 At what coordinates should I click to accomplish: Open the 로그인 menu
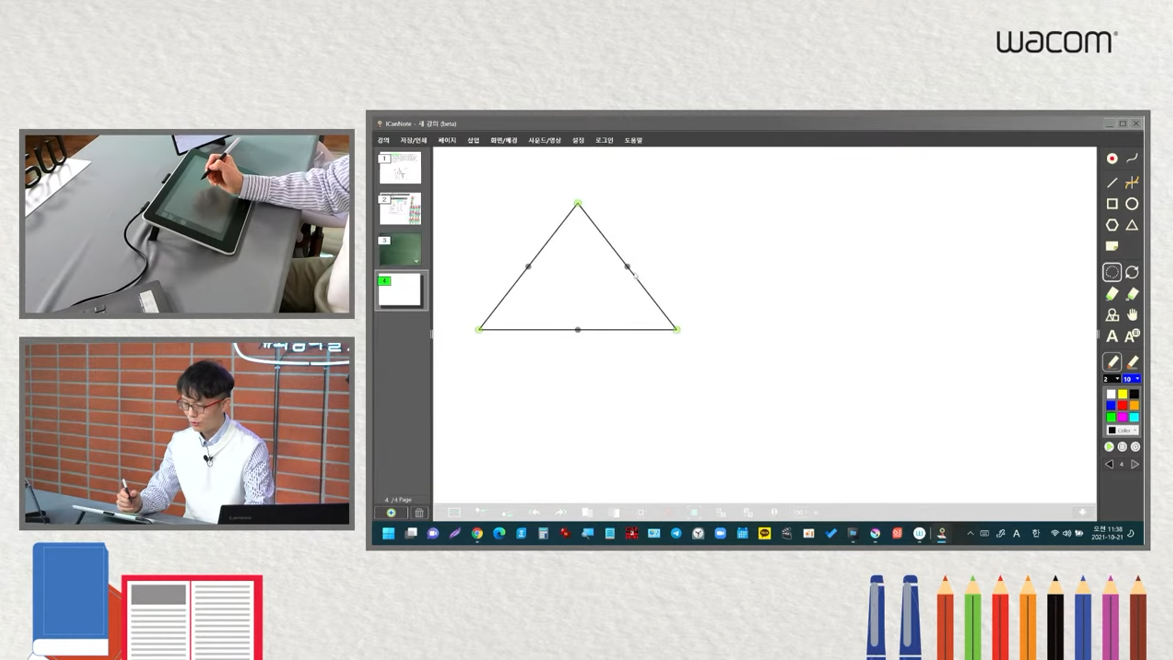click(x=604, y=140)
